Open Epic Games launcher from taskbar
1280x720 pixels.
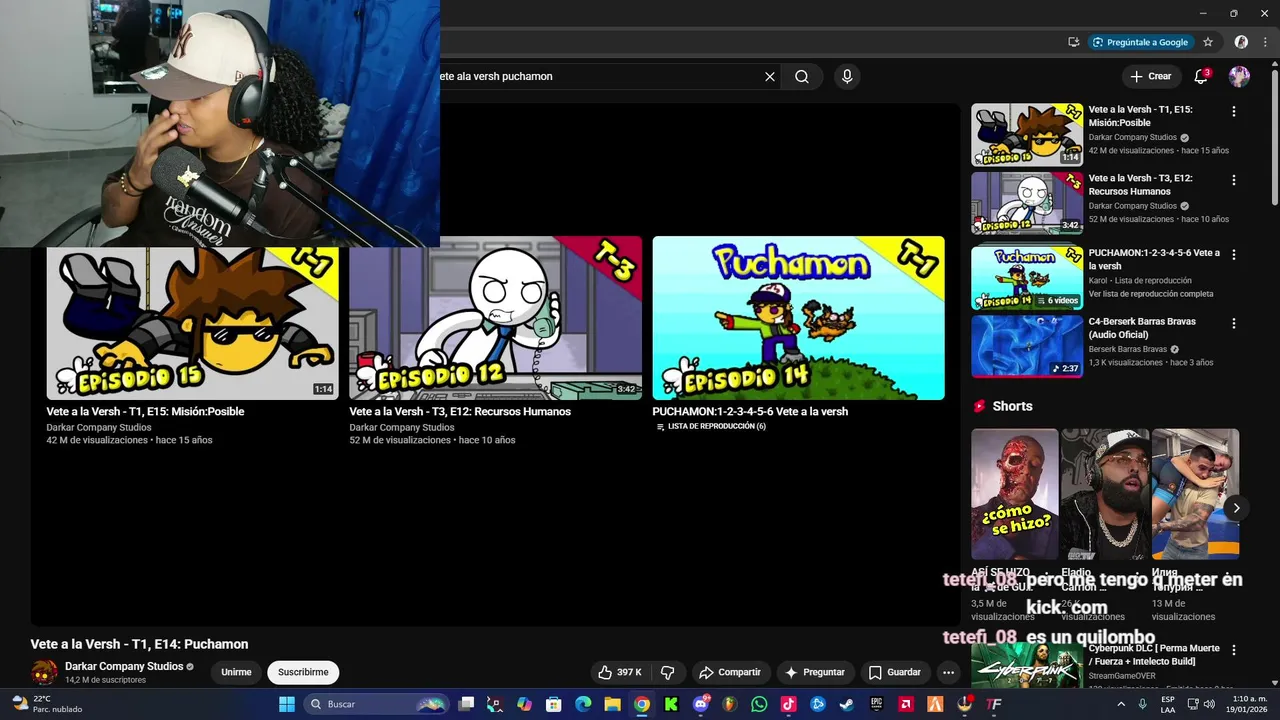point(876,704)
